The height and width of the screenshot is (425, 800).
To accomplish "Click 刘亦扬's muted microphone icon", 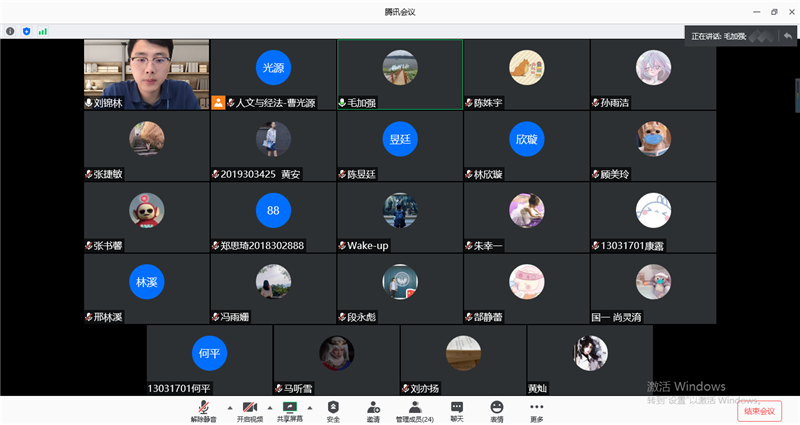I will point(406,389).
